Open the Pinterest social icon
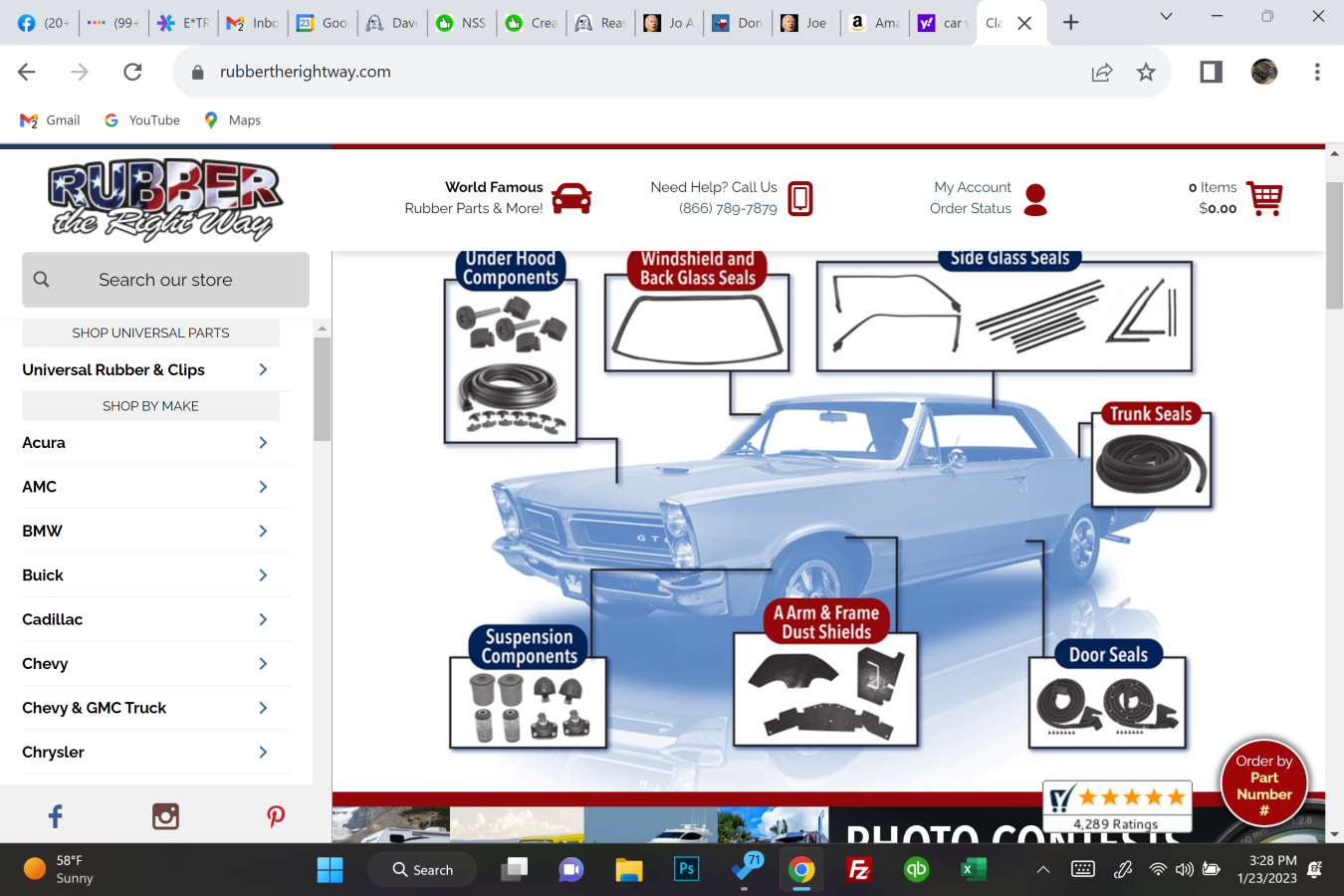The image size is (1344, 896). pos(276,816)
